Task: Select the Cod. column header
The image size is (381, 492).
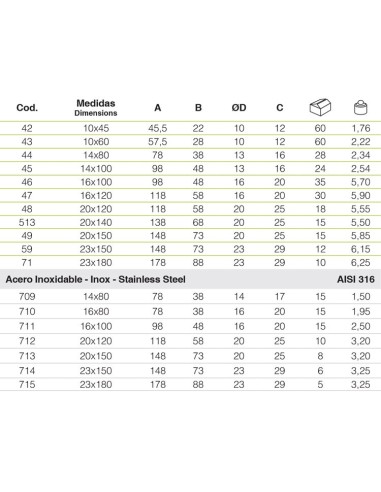Action: pyautogui.click(x=27, y=108)
